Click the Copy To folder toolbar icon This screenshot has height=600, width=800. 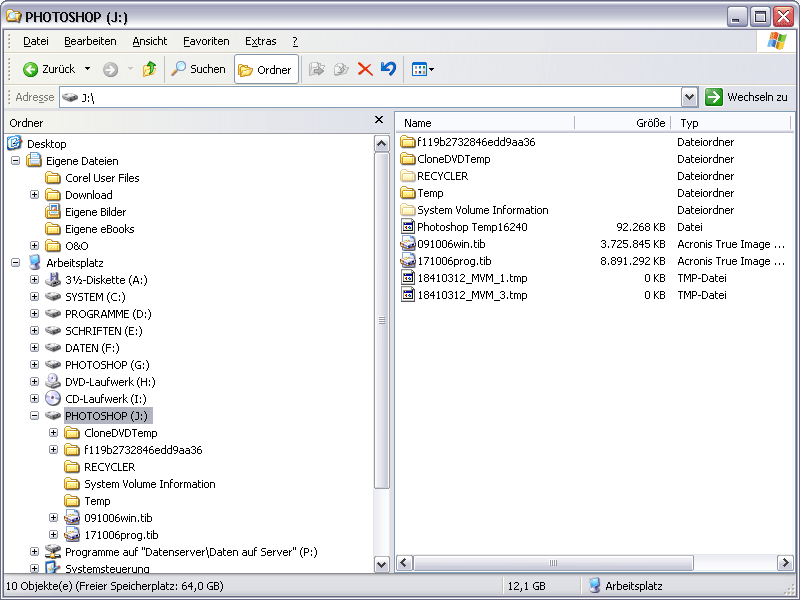point(341,69)
